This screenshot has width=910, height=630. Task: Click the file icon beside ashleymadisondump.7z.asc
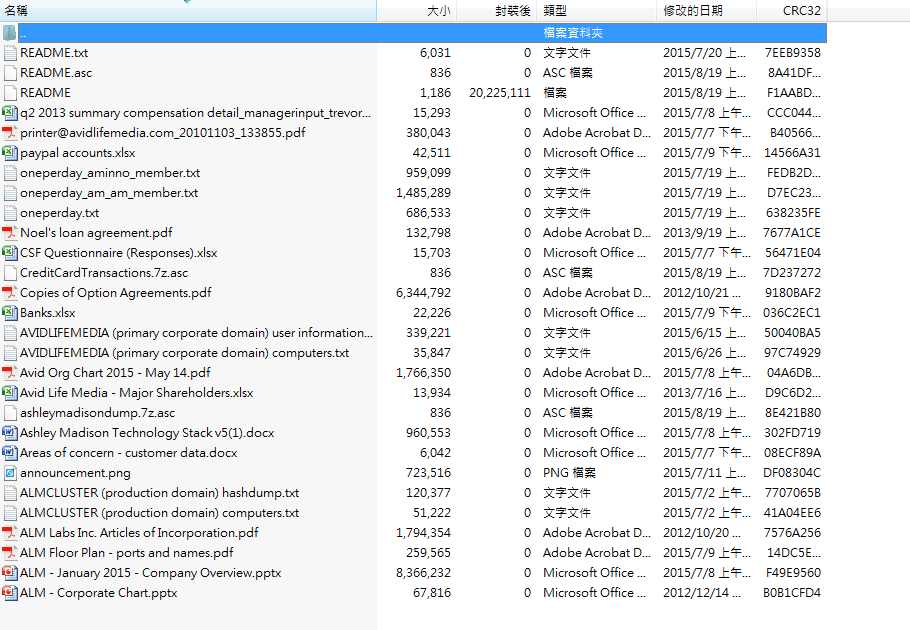pos(10,413)
